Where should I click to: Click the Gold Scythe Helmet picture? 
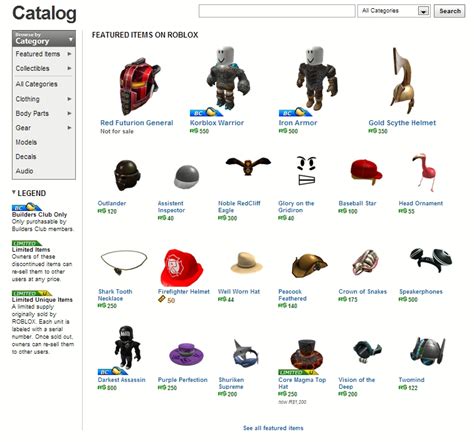(x=402, y=80)
